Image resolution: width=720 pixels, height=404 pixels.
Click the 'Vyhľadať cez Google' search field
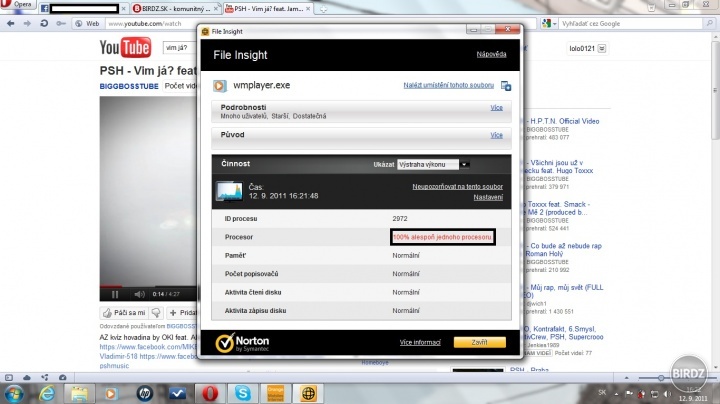tap(631, 23)
